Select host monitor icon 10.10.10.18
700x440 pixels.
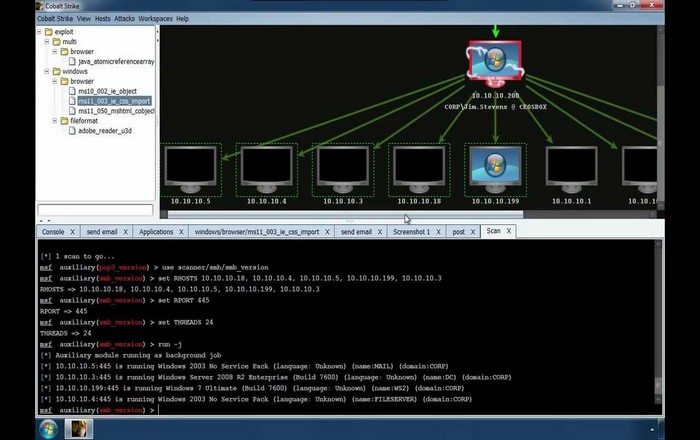coord(419,170)
